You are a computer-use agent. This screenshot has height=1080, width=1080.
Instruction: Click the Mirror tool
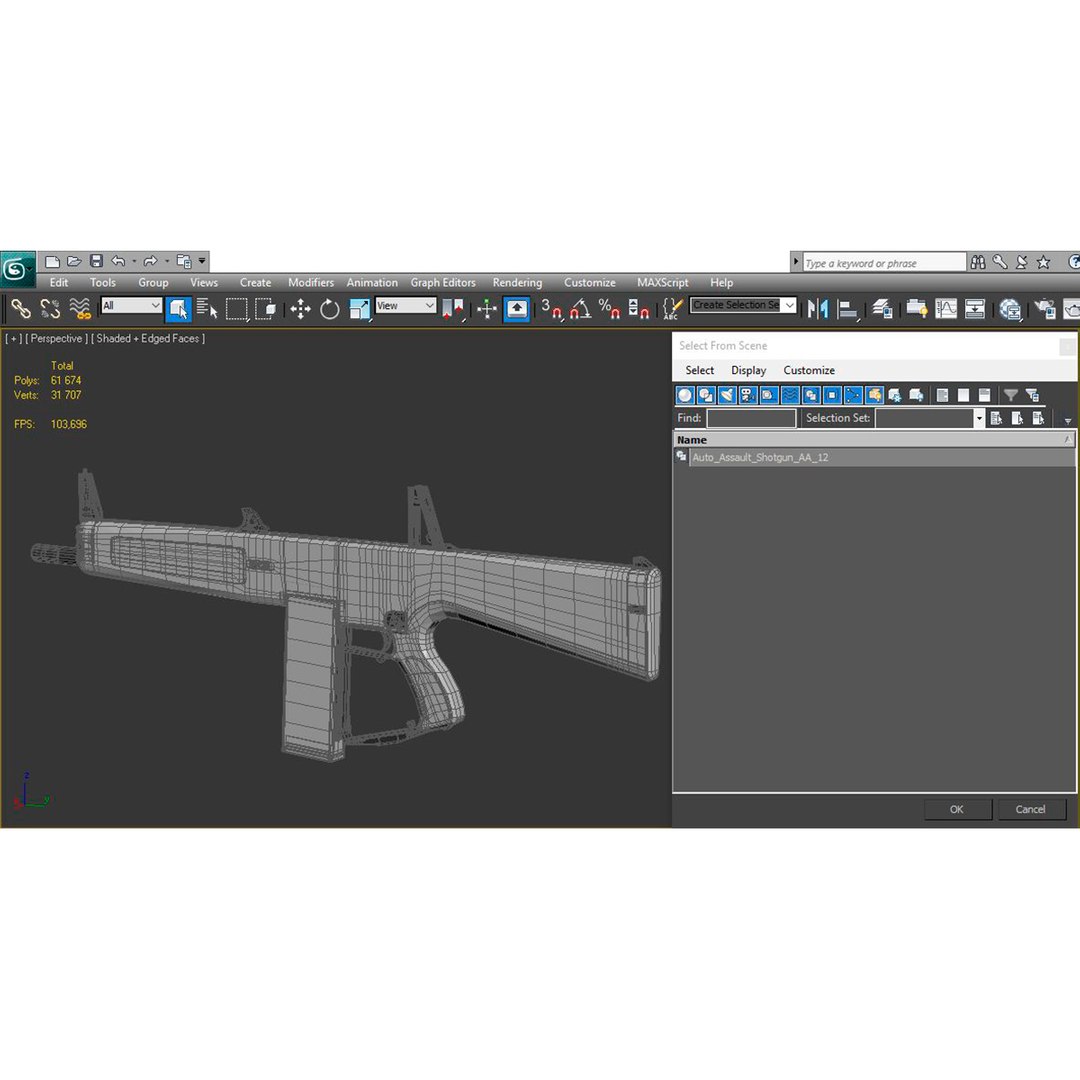click(818, 309)
